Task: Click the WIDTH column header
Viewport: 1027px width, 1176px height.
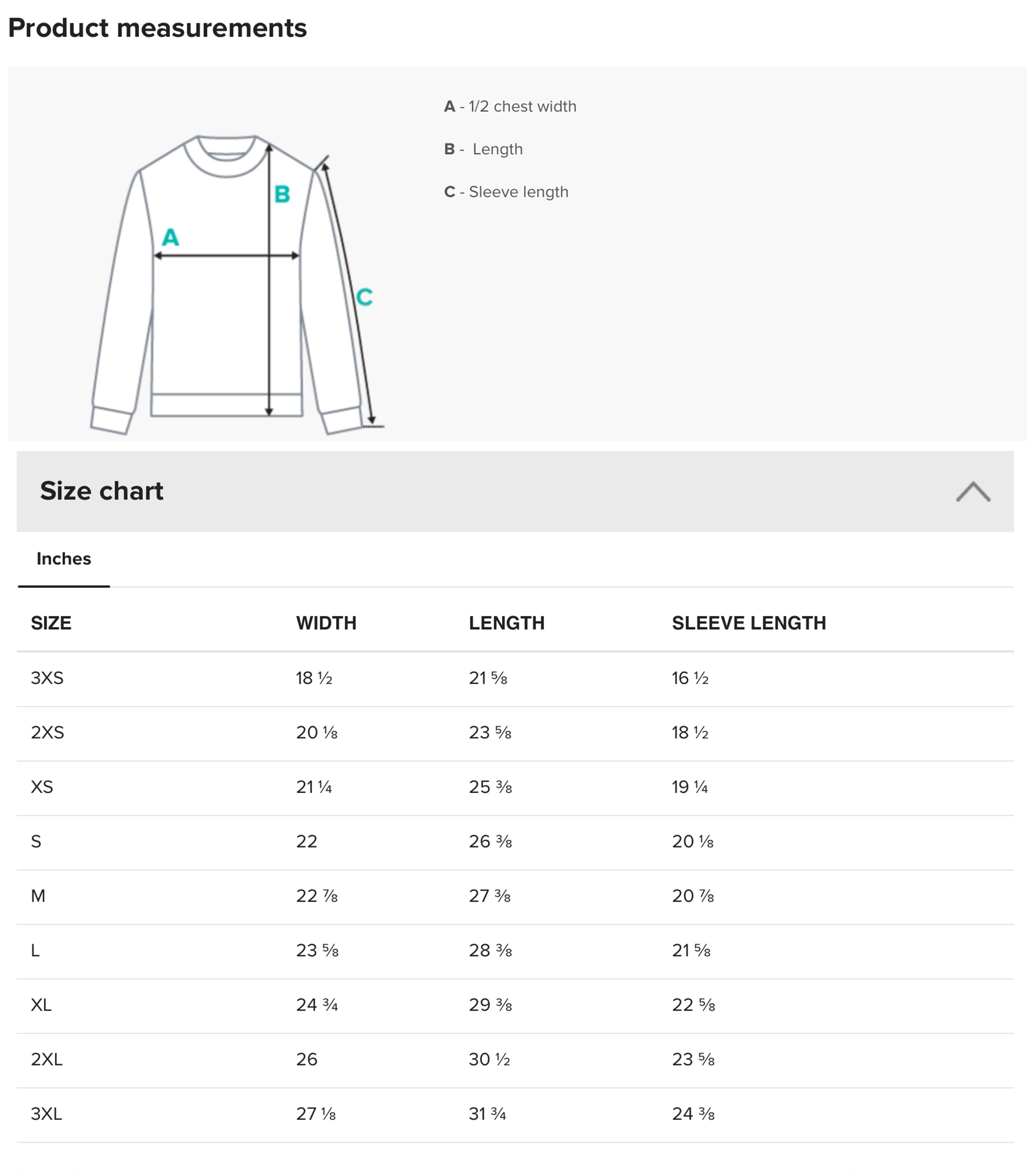Action: pyautogui.click(x=326, y=623)
